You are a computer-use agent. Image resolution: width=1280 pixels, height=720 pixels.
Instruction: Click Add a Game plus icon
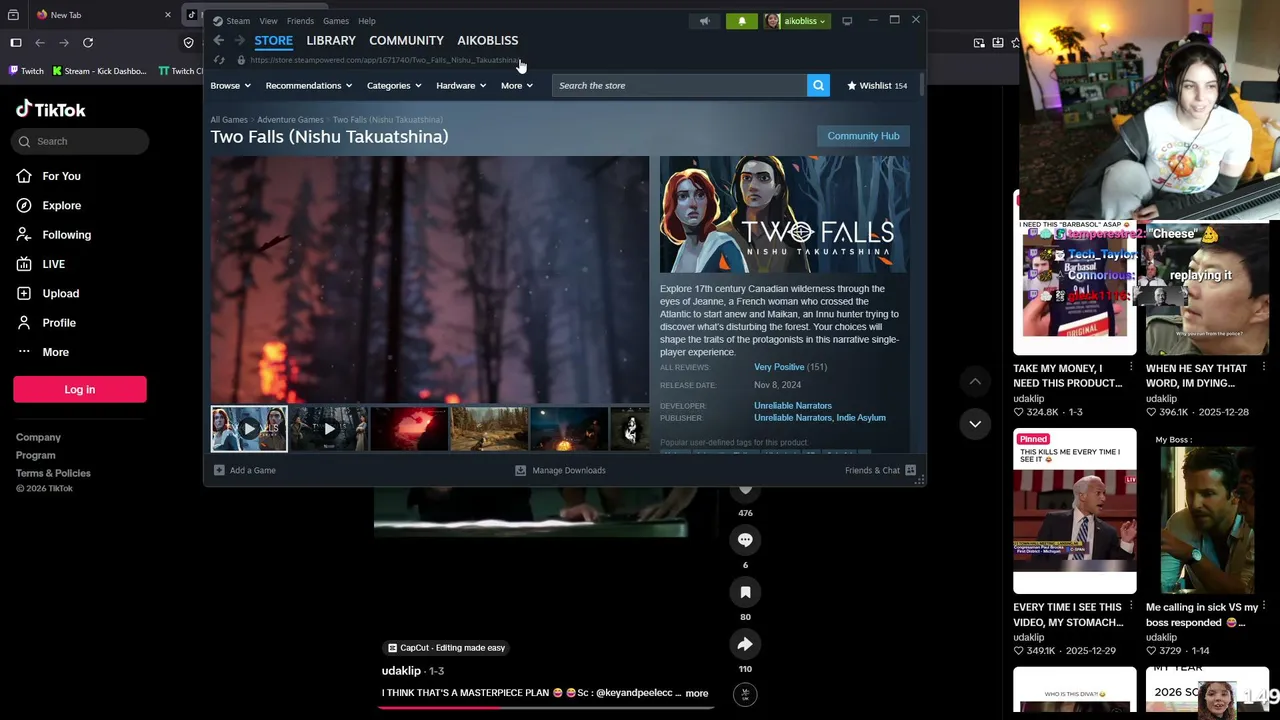(x=219, y=470)
